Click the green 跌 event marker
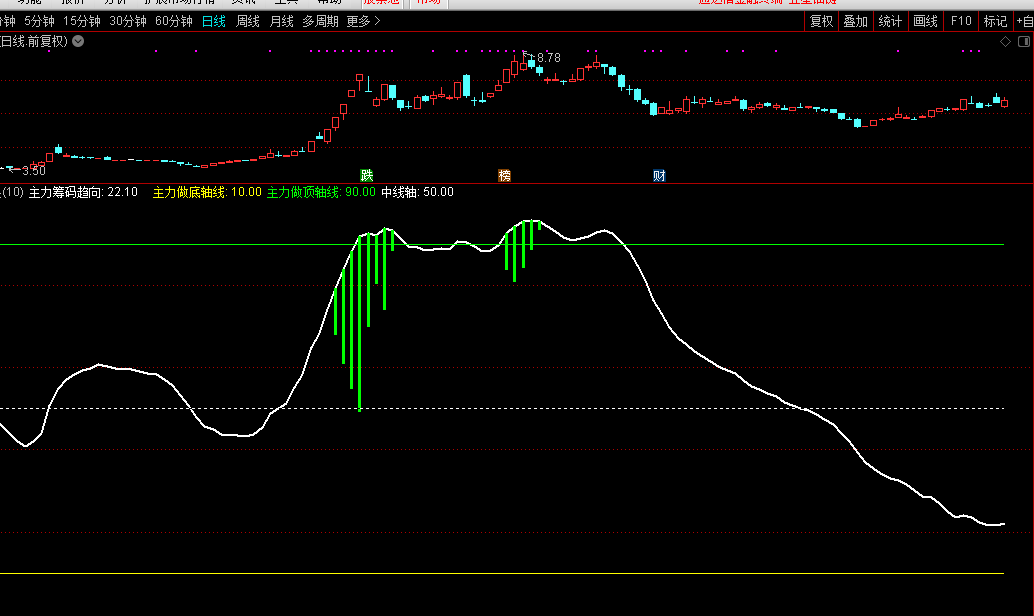1034x616 pixels. click(x=366, y=175)
